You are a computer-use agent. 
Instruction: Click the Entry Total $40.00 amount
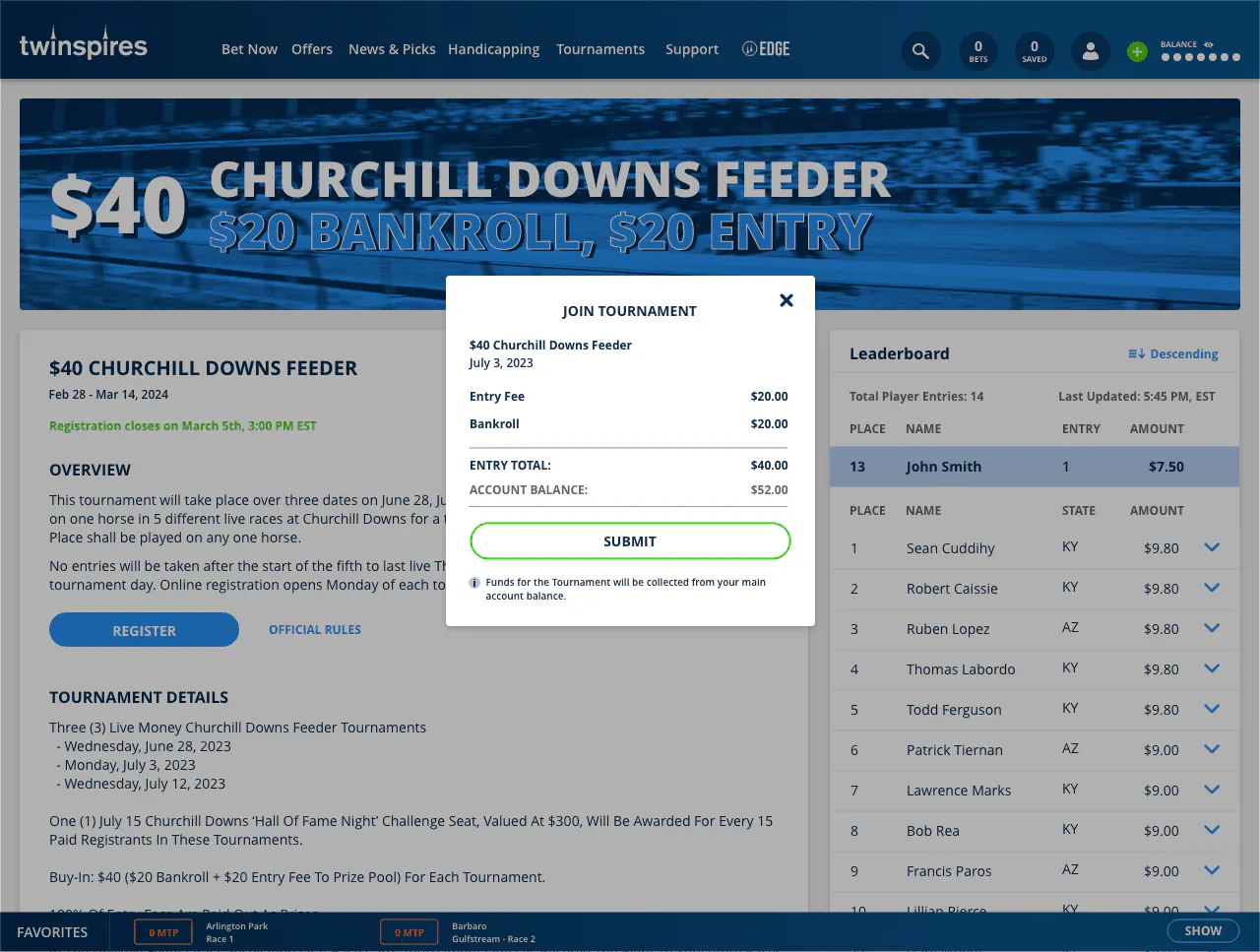(769, 466)
